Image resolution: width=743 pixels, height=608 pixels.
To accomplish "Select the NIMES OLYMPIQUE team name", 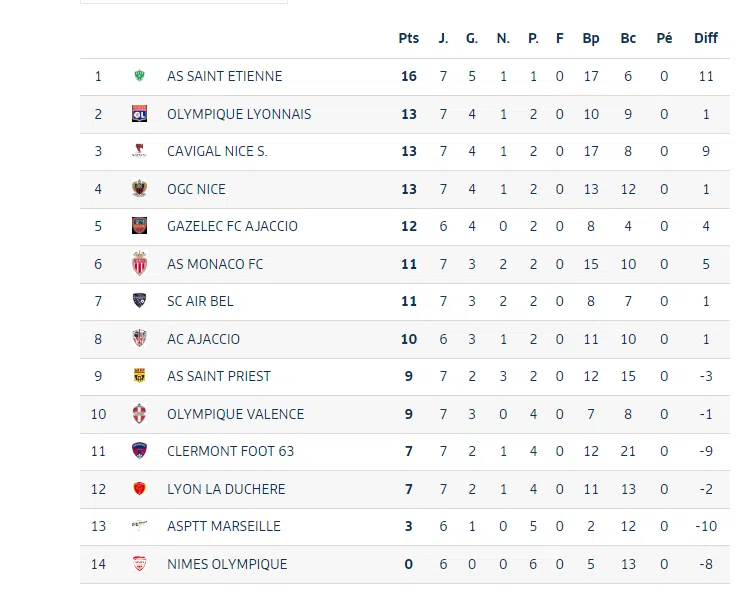I will [227, 564].
